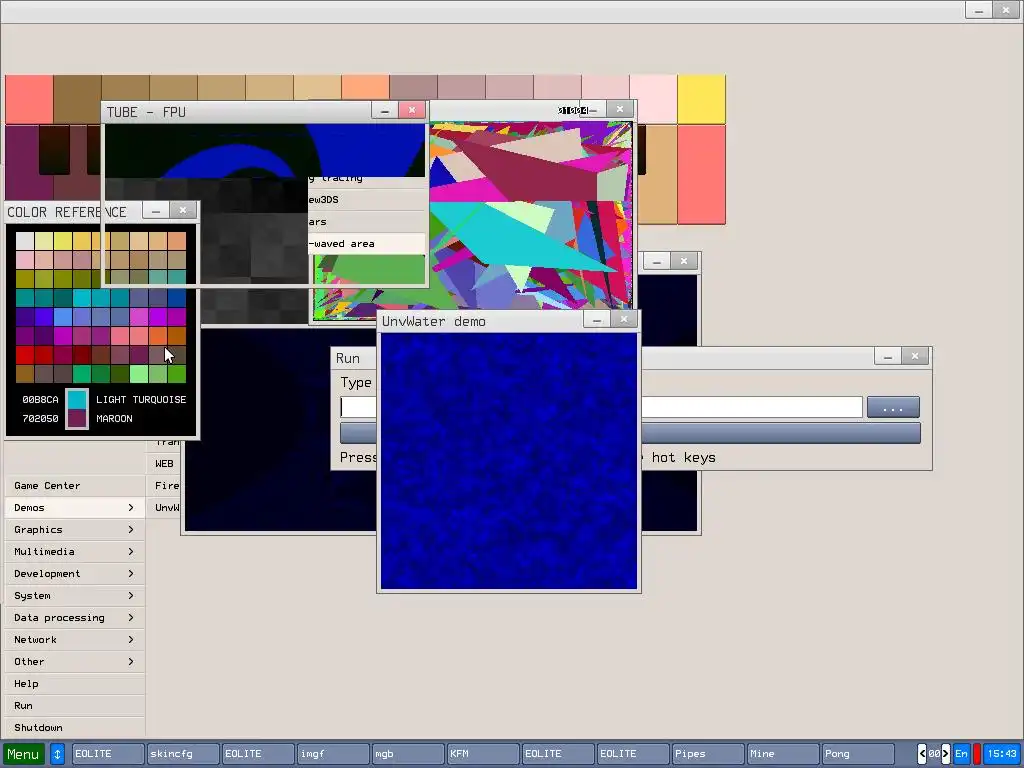Click the right page arrow in the taskbar
The width and height of the screenshot is (1024, 768).
tap(946, 754)
